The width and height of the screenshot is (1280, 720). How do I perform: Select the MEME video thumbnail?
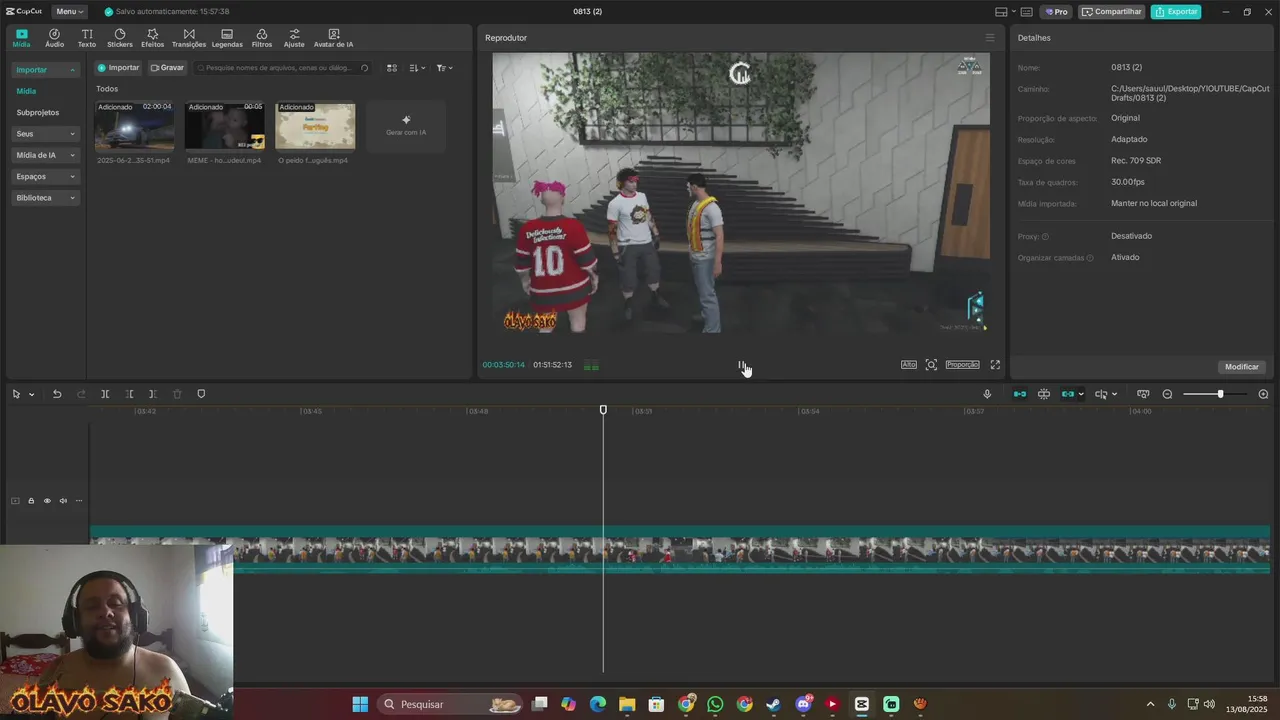click(x=225, y=127)
